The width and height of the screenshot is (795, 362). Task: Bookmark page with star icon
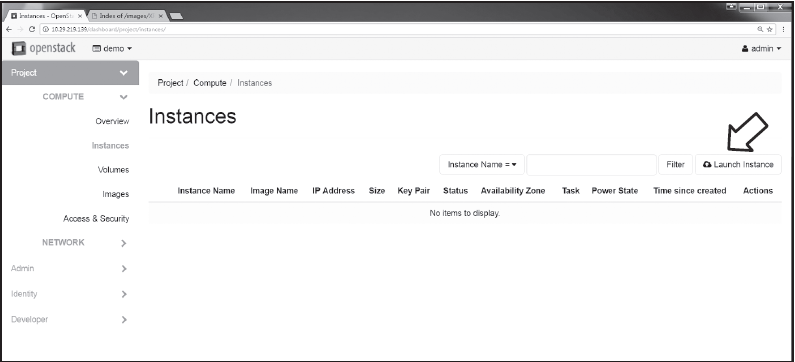pyautogui.click(x=769, y=29)
